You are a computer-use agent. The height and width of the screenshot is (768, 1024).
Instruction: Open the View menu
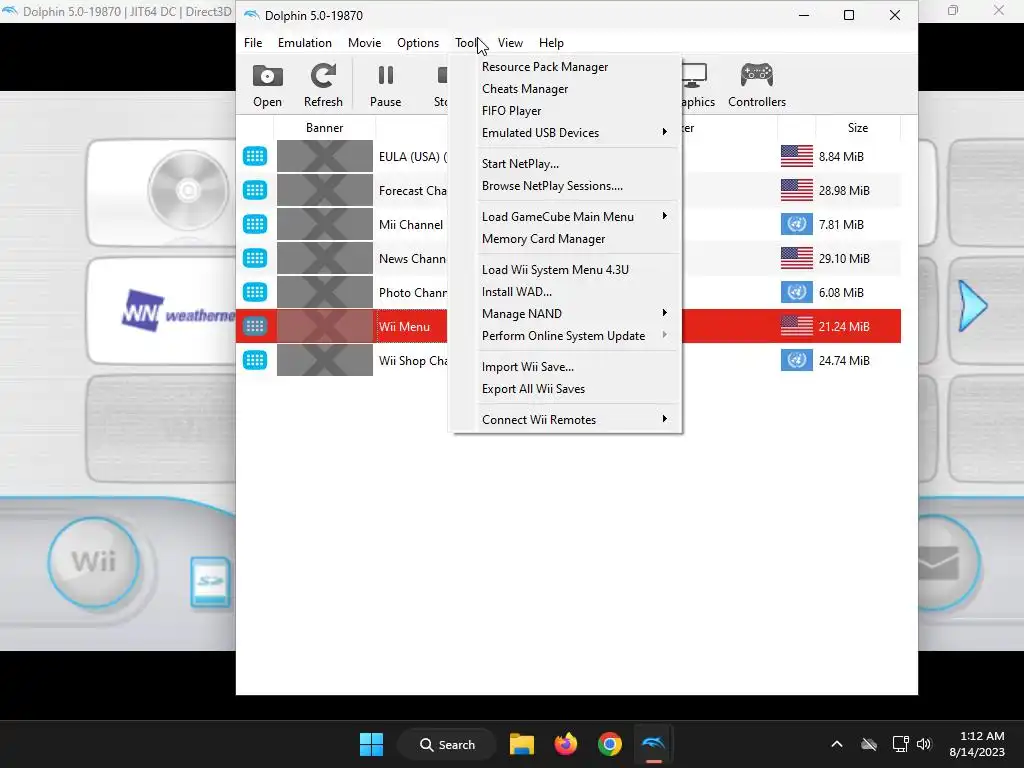point(510,42)
